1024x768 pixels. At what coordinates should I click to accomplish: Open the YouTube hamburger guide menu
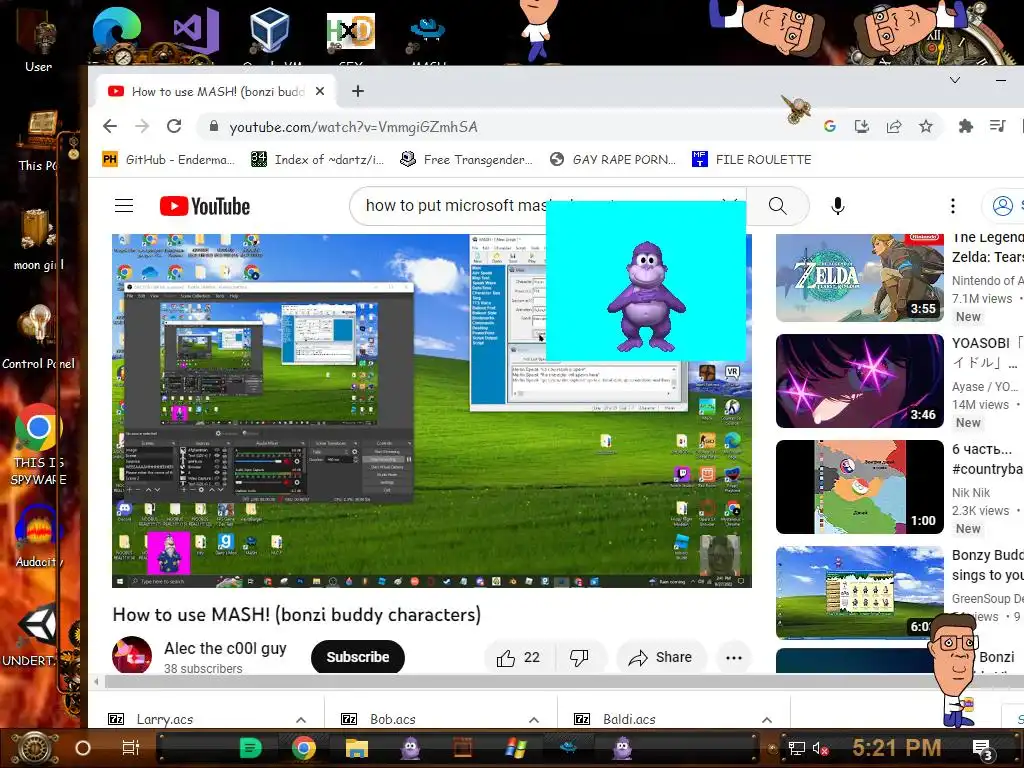point(124,206)
